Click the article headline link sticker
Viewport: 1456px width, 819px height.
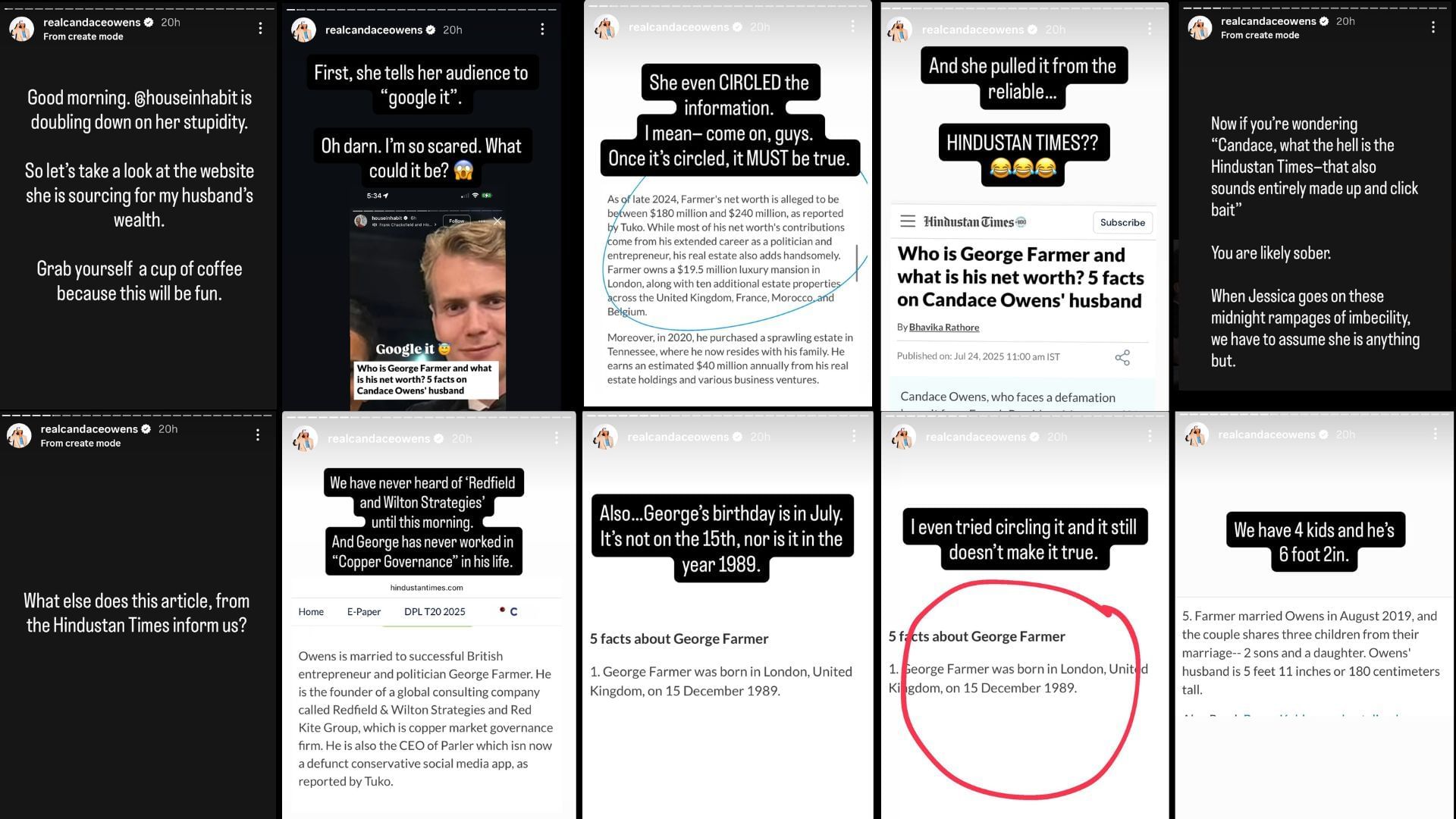pyautogui.click(x=425, y=379)
